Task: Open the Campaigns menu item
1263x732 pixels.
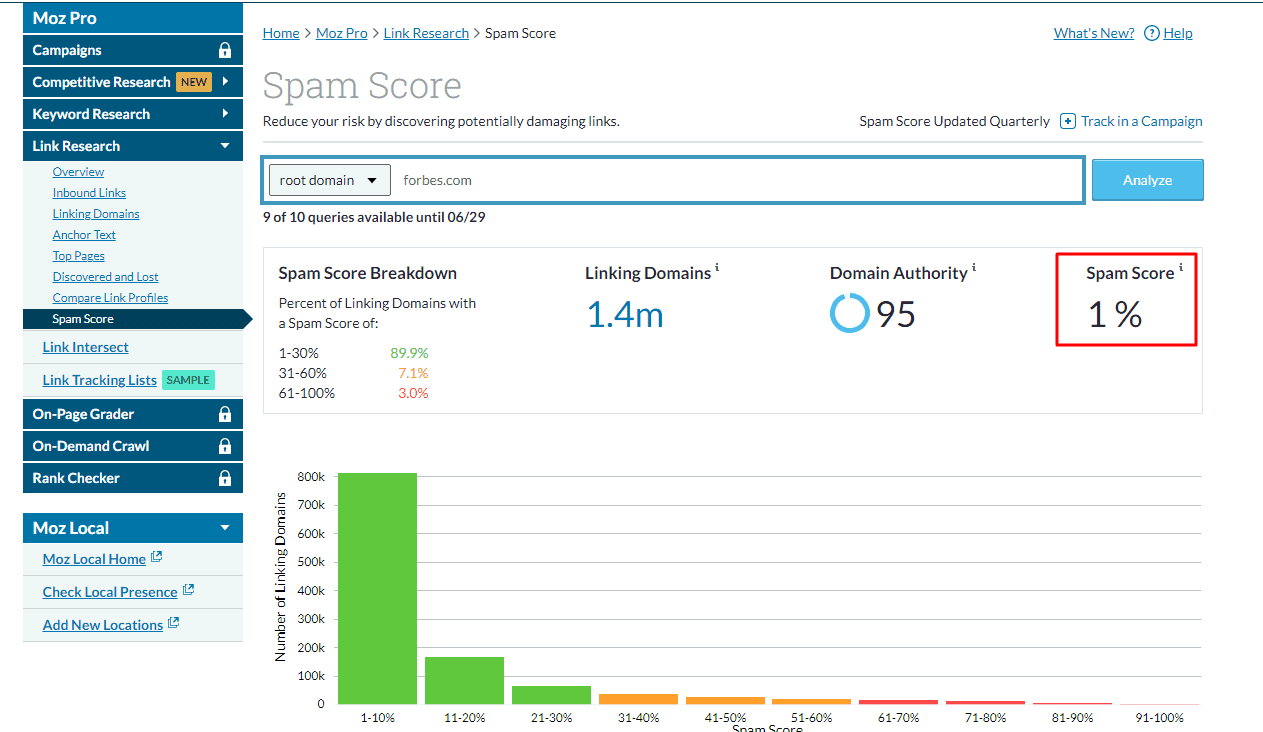Action: 133,50
